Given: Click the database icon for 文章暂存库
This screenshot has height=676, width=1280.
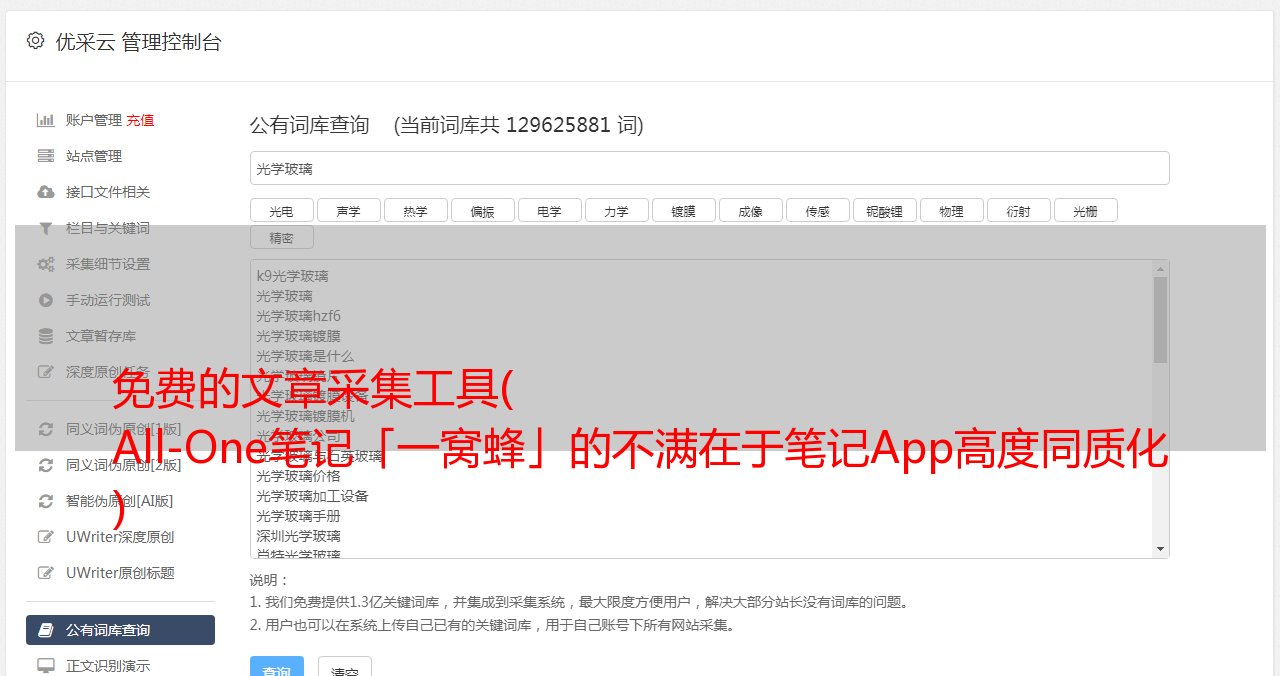Looking at the screenshot, I should pos(46,336).
